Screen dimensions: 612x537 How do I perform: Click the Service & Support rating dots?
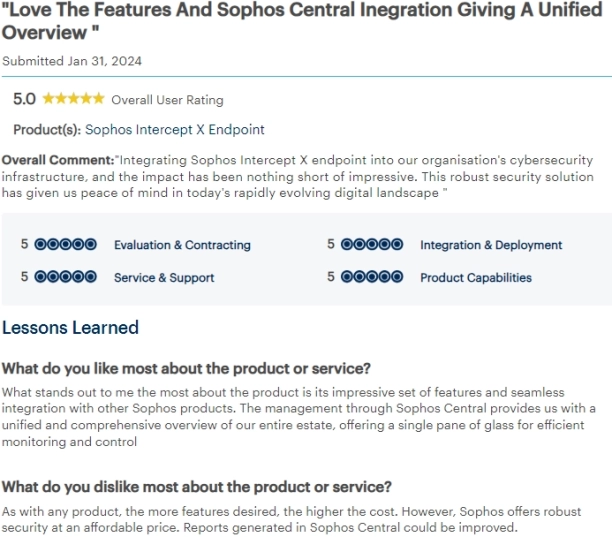tap(65, 277)
